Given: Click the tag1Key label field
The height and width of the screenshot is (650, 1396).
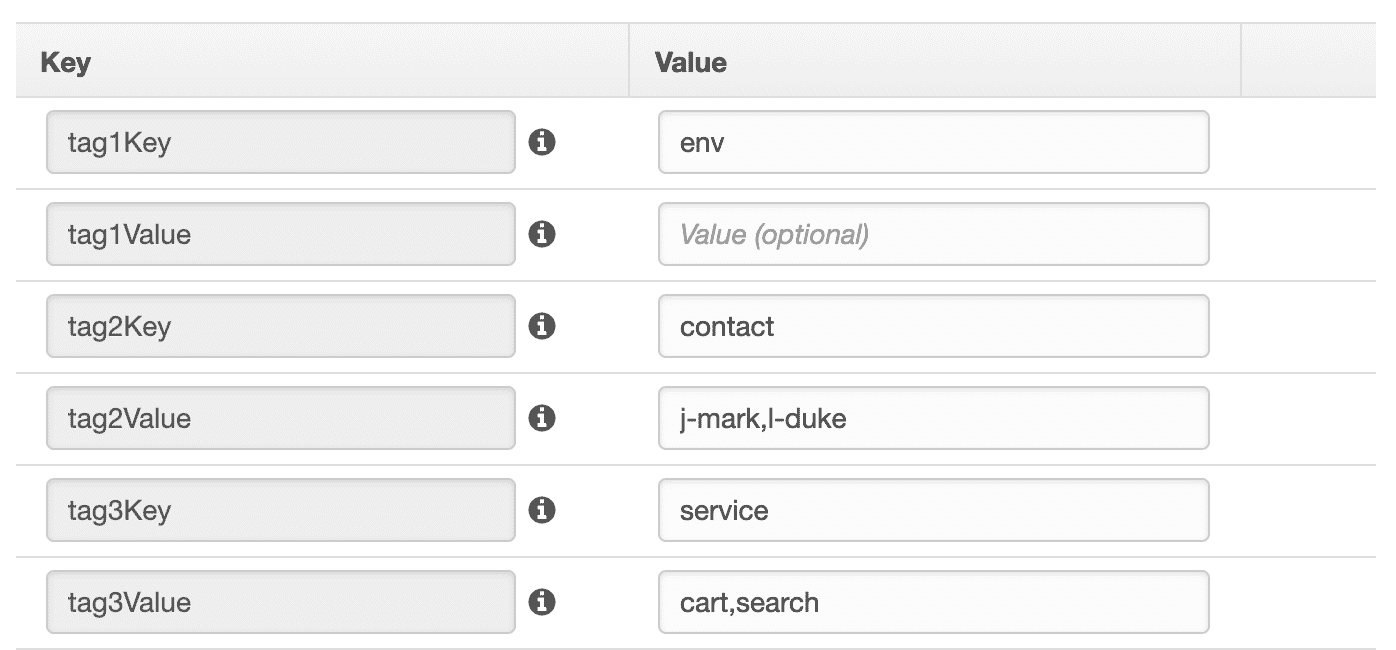Looking at the screenshot, I should coord(280,142).
